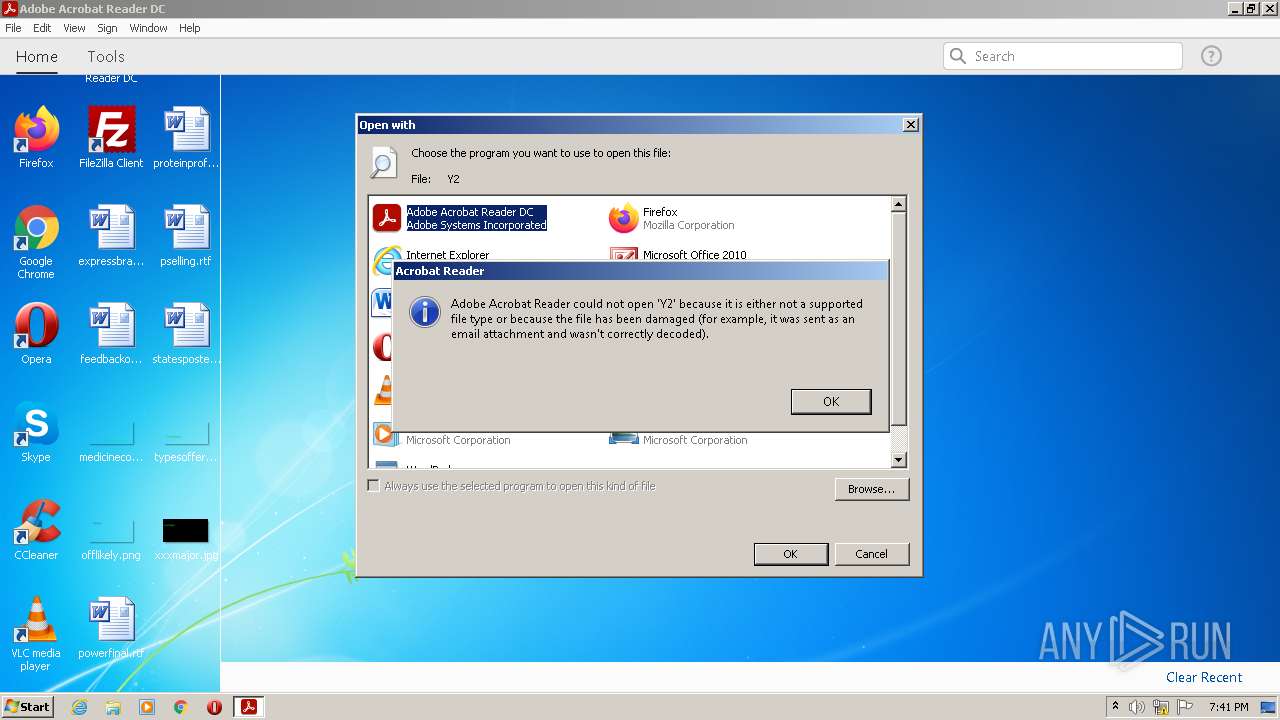
Task: Click the Acrobat help question mark icon
Action: pos(1211,56)
